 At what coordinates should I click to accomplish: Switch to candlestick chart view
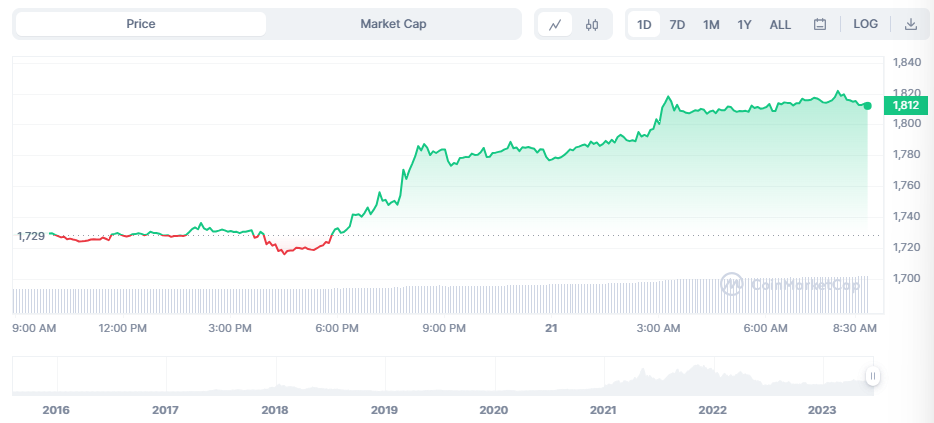tap(592, 24)
